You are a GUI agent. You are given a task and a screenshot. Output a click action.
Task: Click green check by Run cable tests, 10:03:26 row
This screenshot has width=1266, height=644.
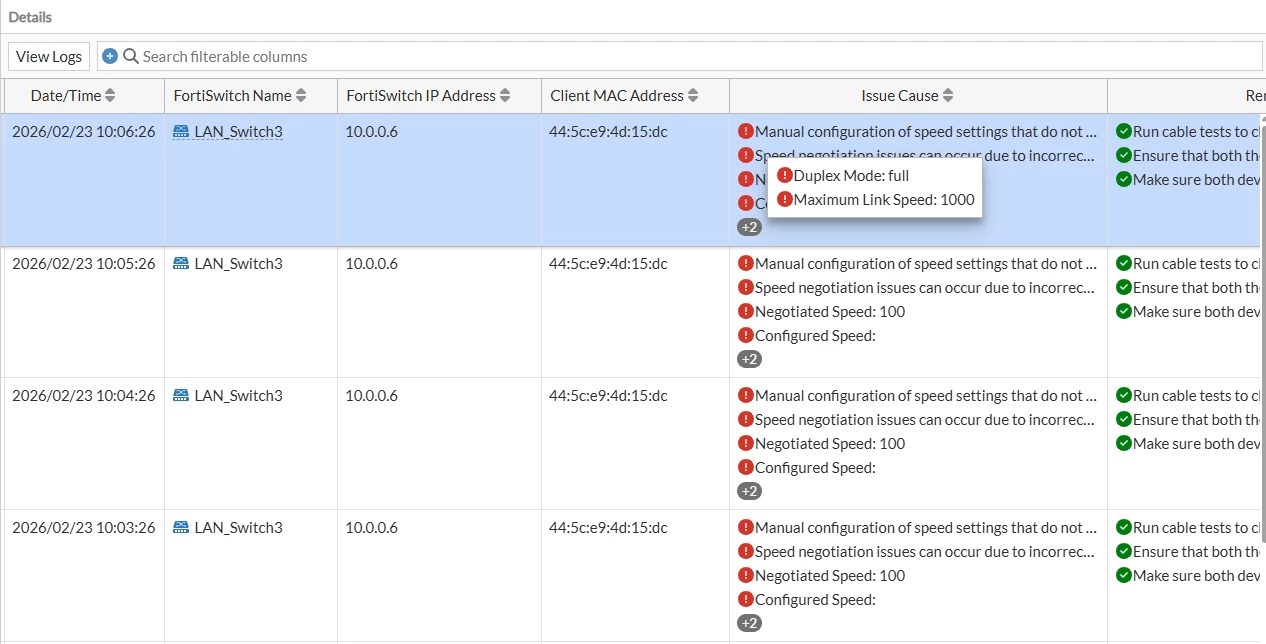click(x=1123, y=527)
